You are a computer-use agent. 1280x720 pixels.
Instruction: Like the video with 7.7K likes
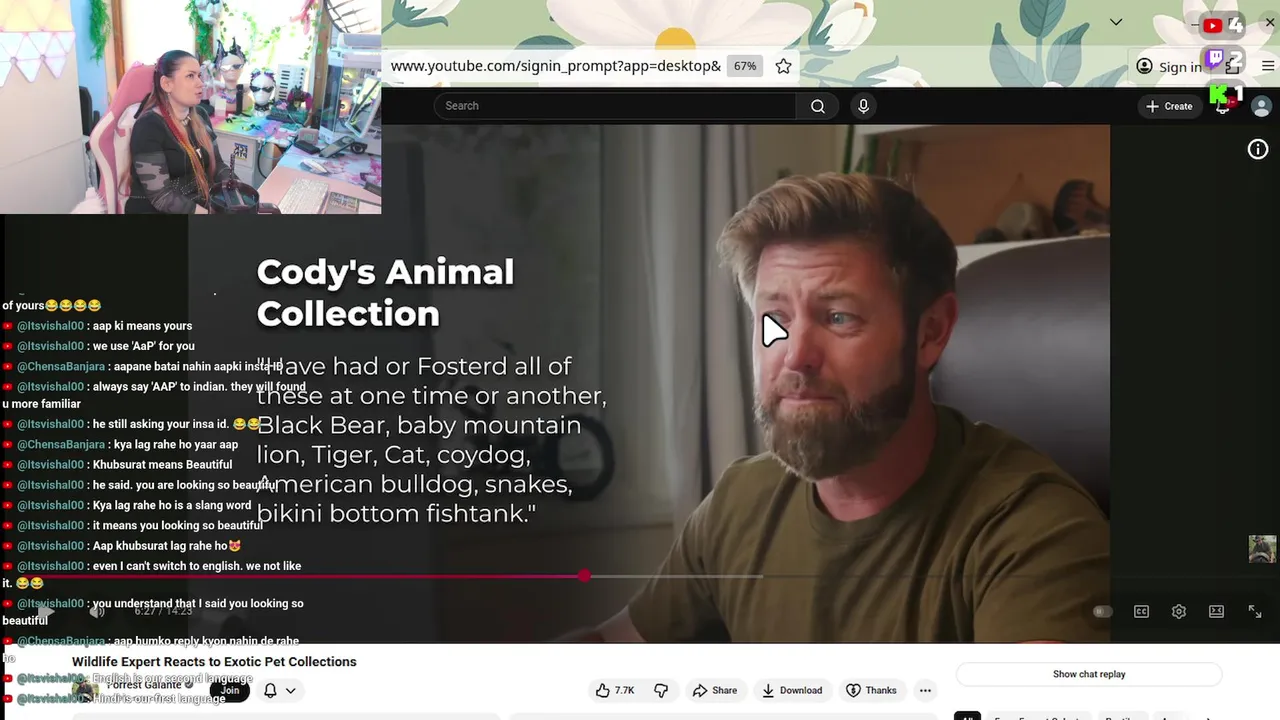615,690
